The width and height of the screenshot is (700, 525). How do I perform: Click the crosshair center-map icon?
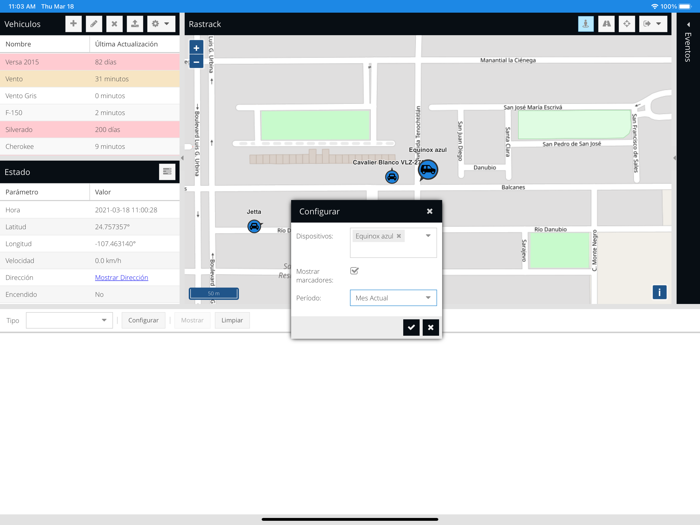pos(627,24)
